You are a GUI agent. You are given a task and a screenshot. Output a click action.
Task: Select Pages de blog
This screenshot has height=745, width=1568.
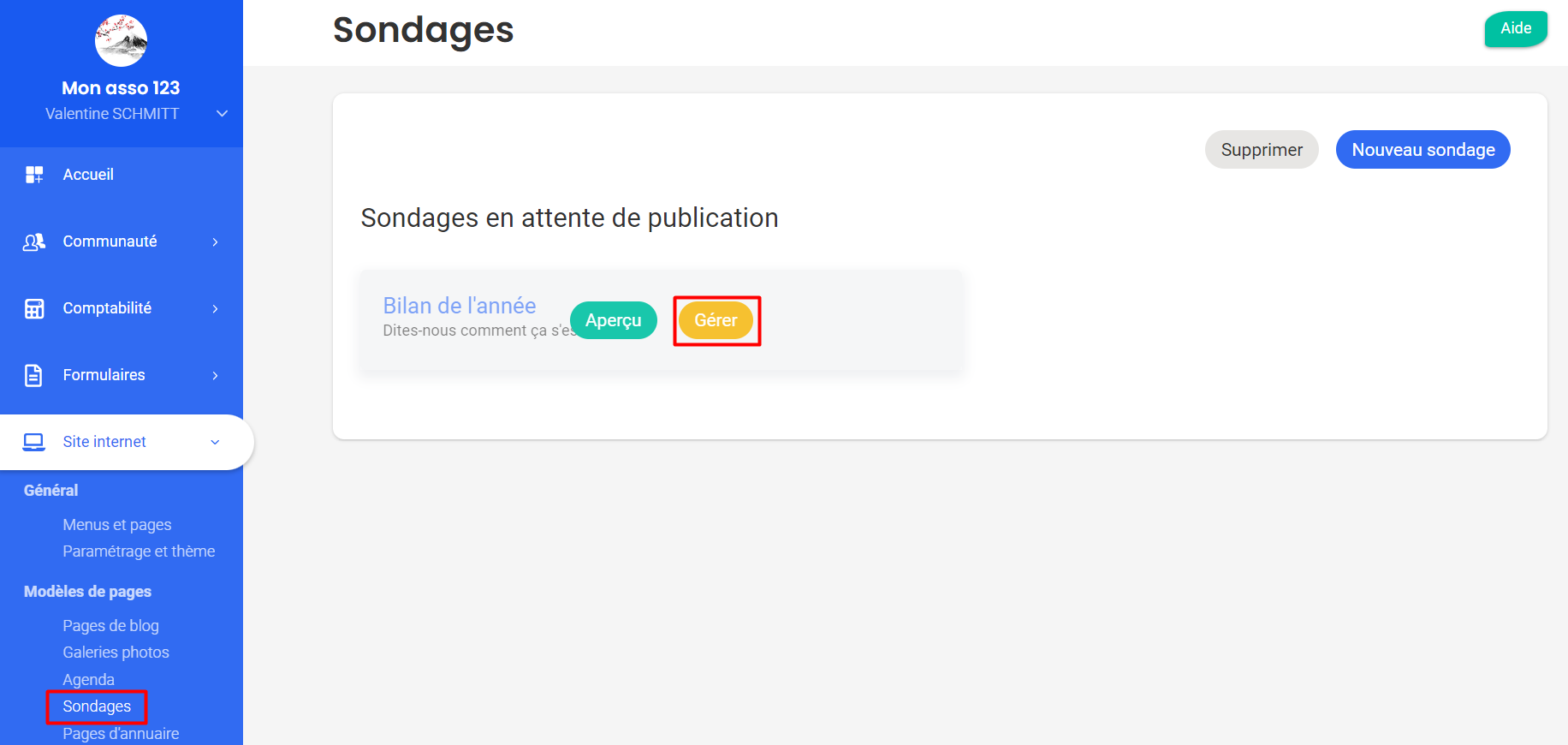[110, 626]
